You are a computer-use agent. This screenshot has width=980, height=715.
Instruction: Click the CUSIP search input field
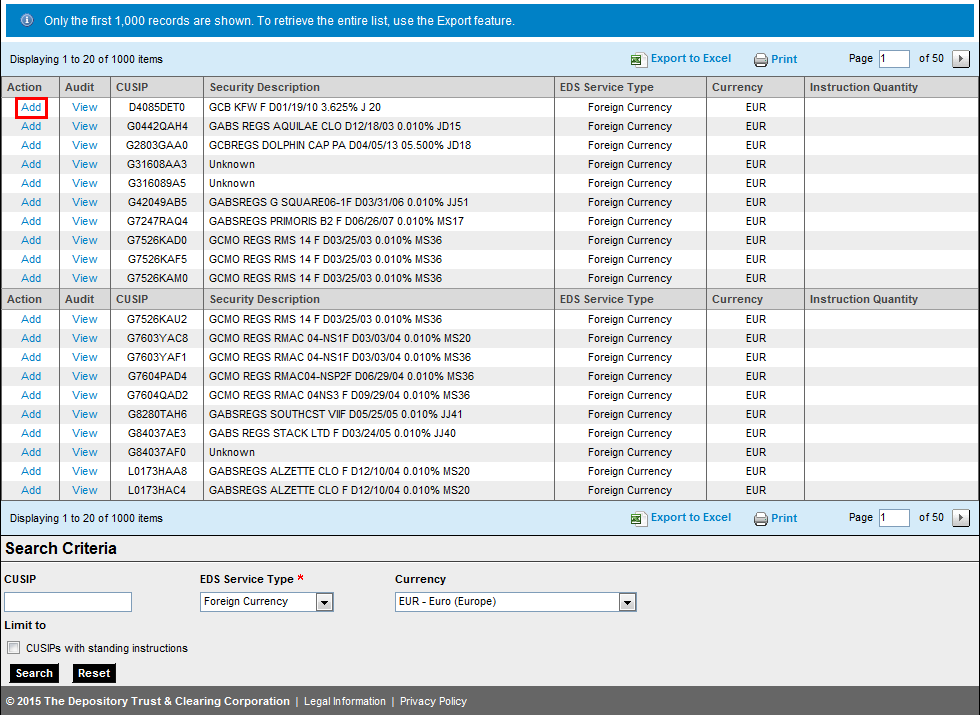[68, 602]
